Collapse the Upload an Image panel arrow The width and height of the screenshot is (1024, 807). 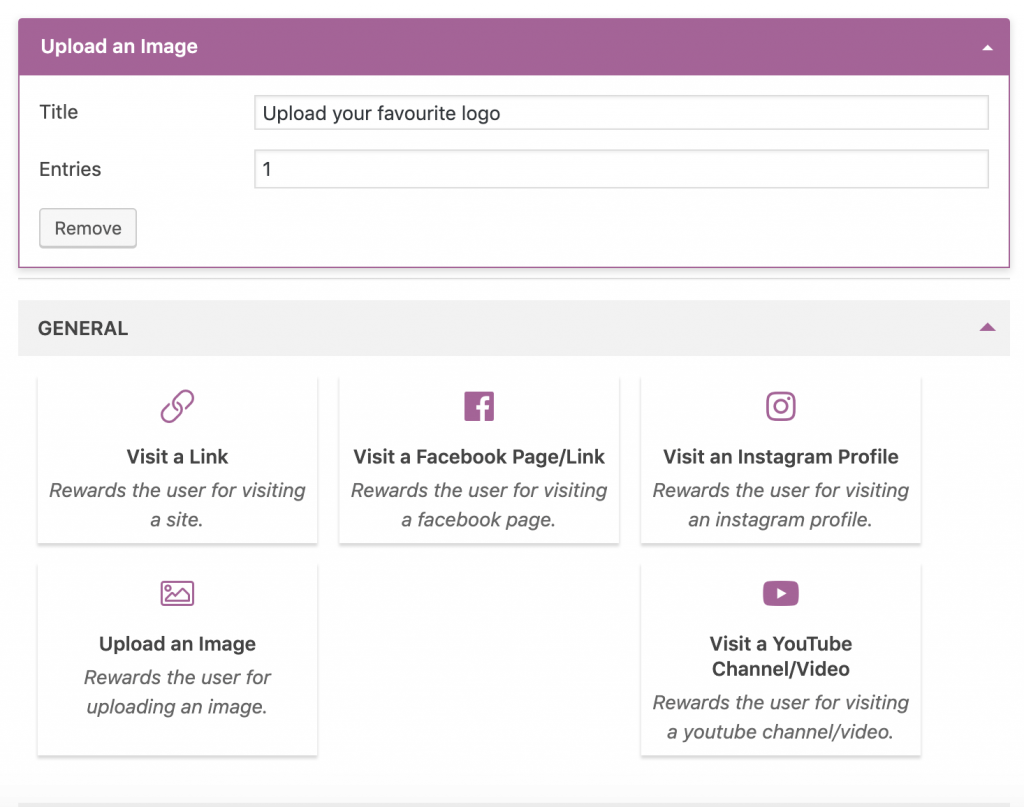tap(987, 48)
